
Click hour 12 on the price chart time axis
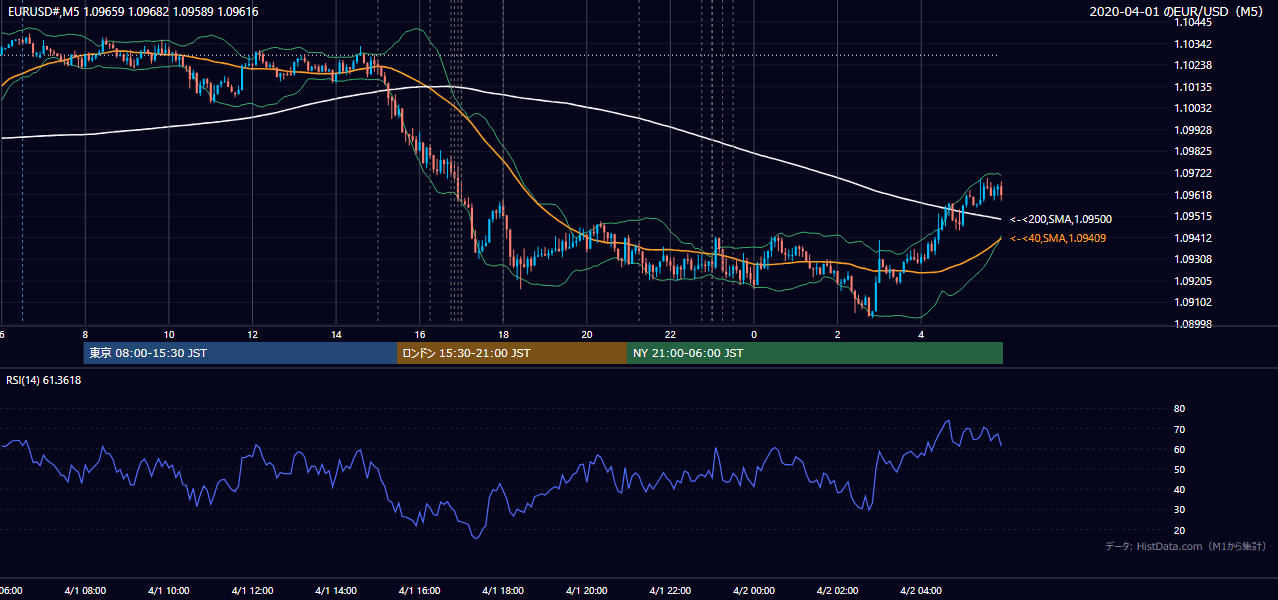point(252,334)
